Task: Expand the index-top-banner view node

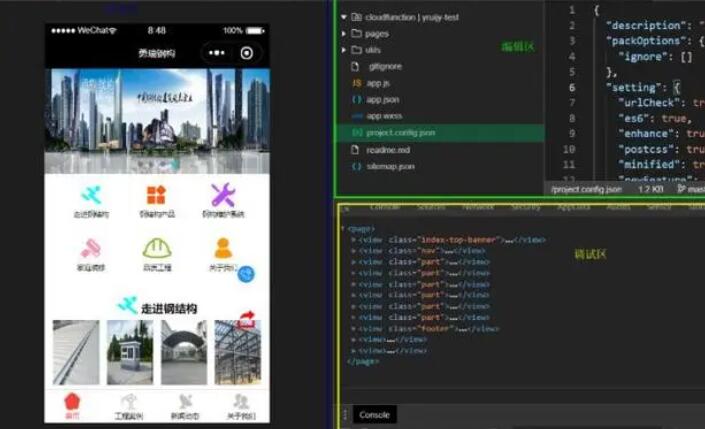Action: tap(353, 240)
